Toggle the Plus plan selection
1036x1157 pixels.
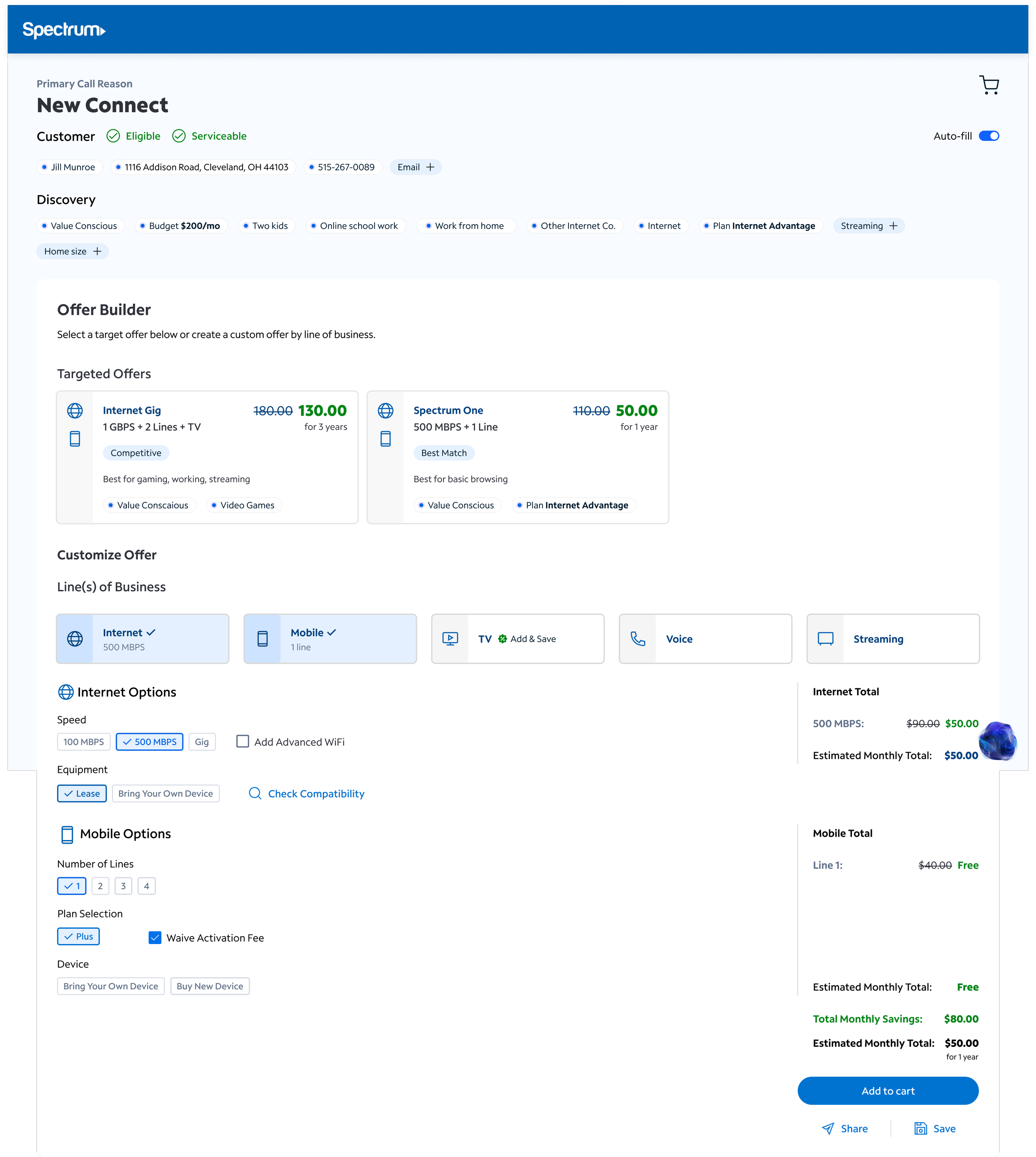pyautogui.click(x=79, y=936)
